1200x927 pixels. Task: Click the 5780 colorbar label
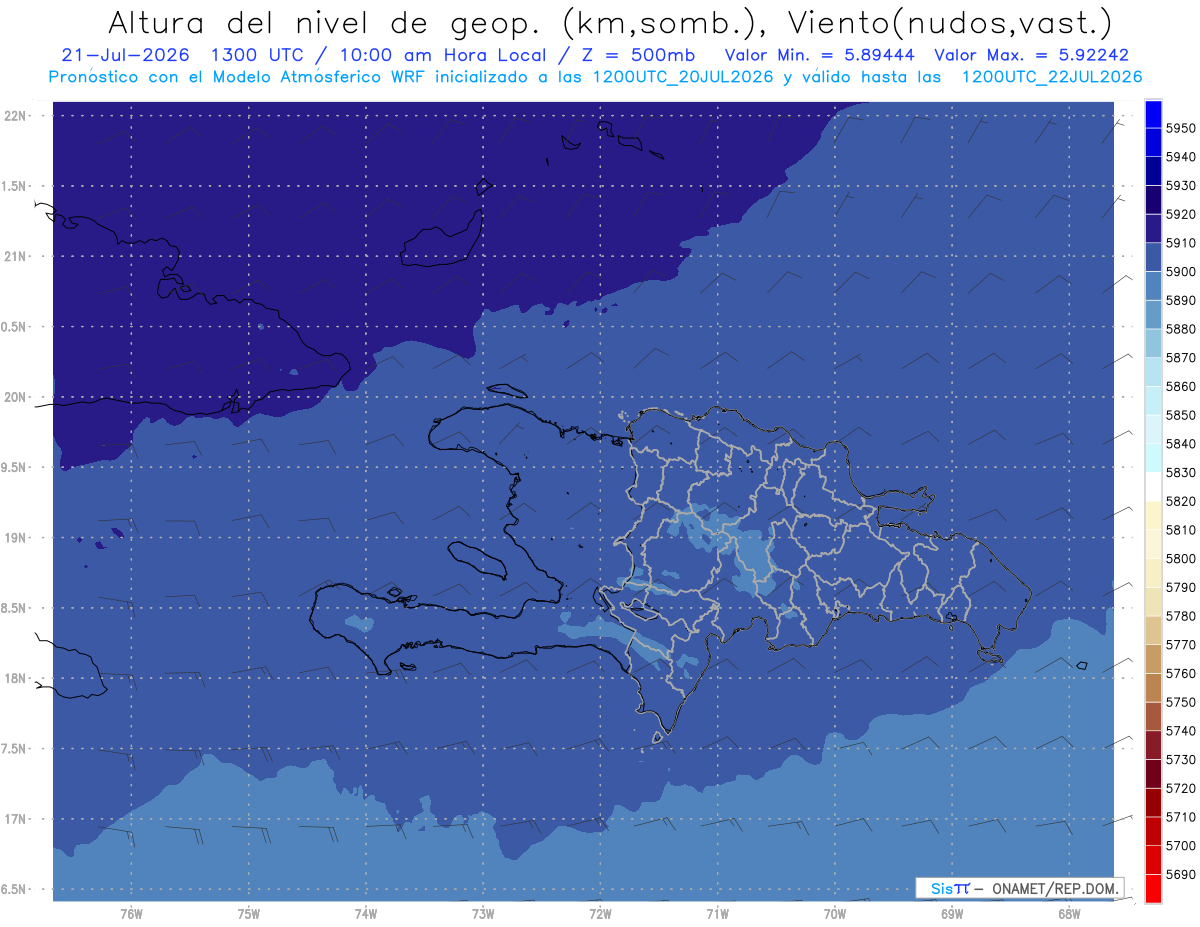tap(1180, 616)
